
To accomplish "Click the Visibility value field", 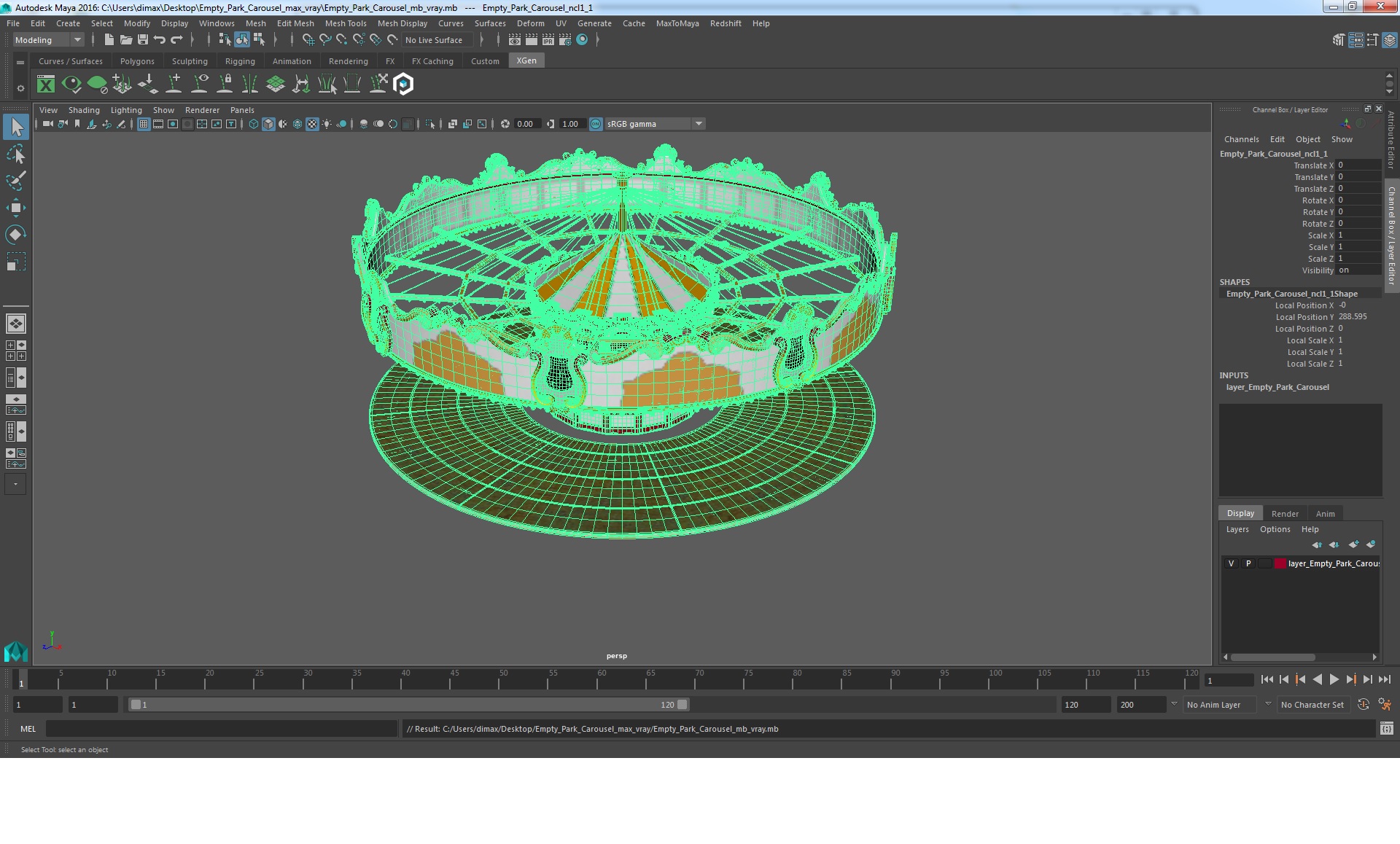I will click(x=1358, y=270).
